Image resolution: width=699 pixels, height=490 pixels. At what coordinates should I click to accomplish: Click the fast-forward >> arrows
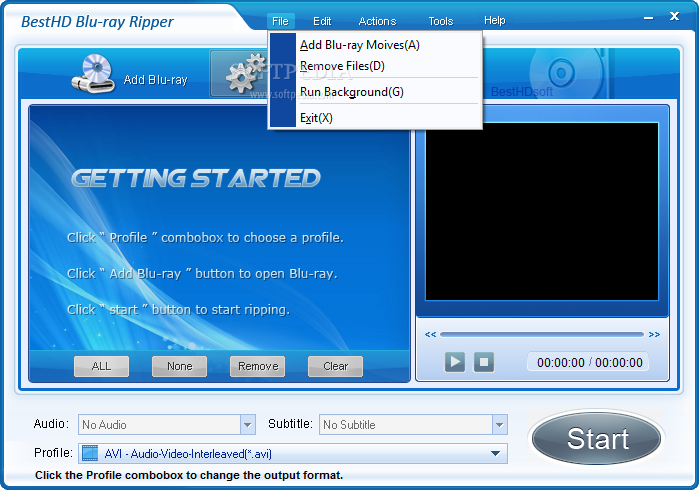pyautogui.click(x=654, y=334)
